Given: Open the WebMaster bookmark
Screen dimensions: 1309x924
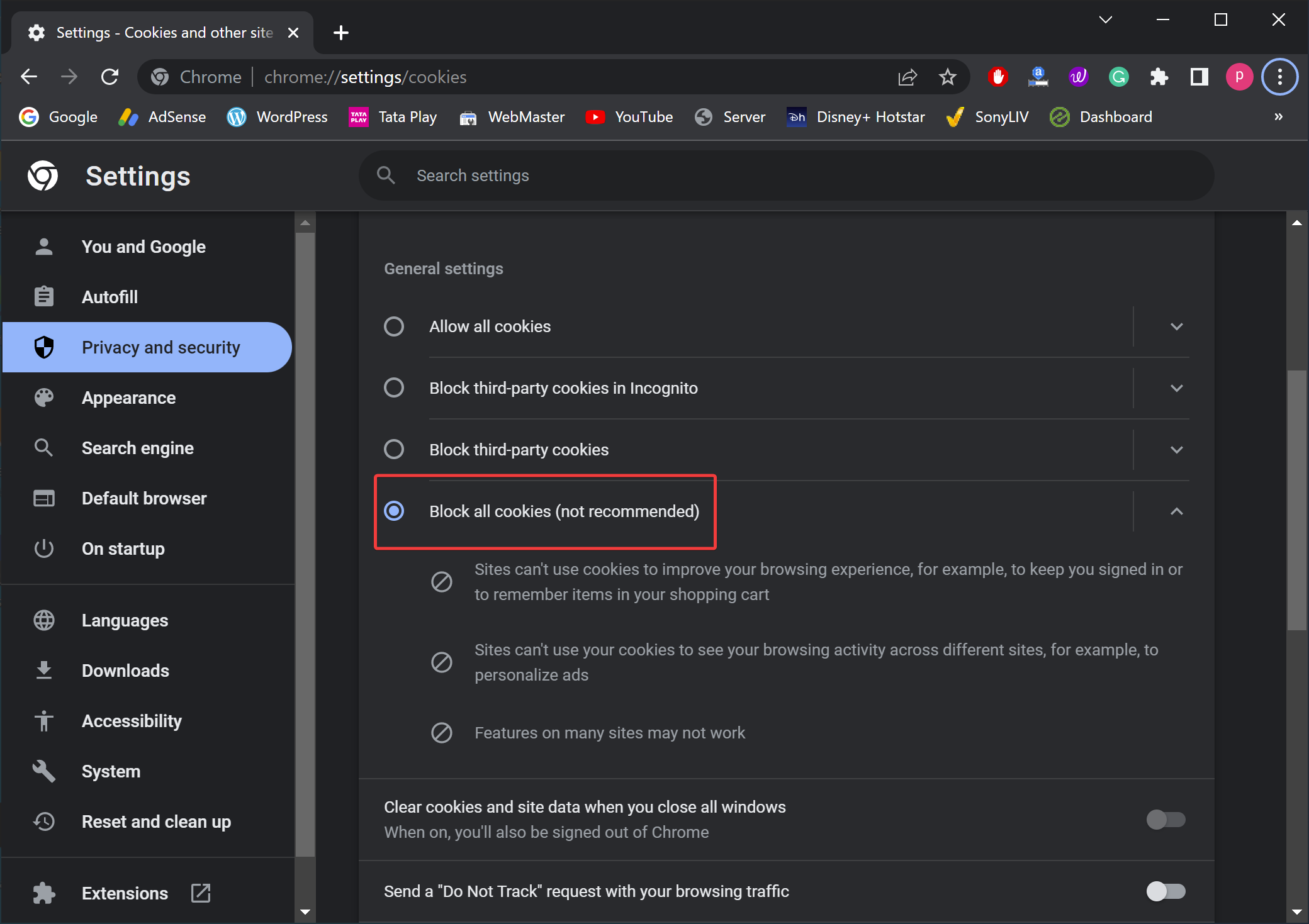Looking at the screenshot, I should point(511,117).
